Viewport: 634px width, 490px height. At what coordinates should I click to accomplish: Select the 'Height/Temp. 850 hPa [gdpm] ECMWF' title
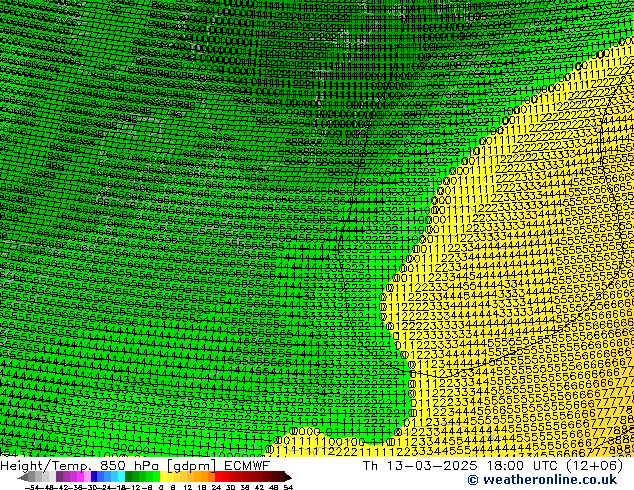[135, 466]
